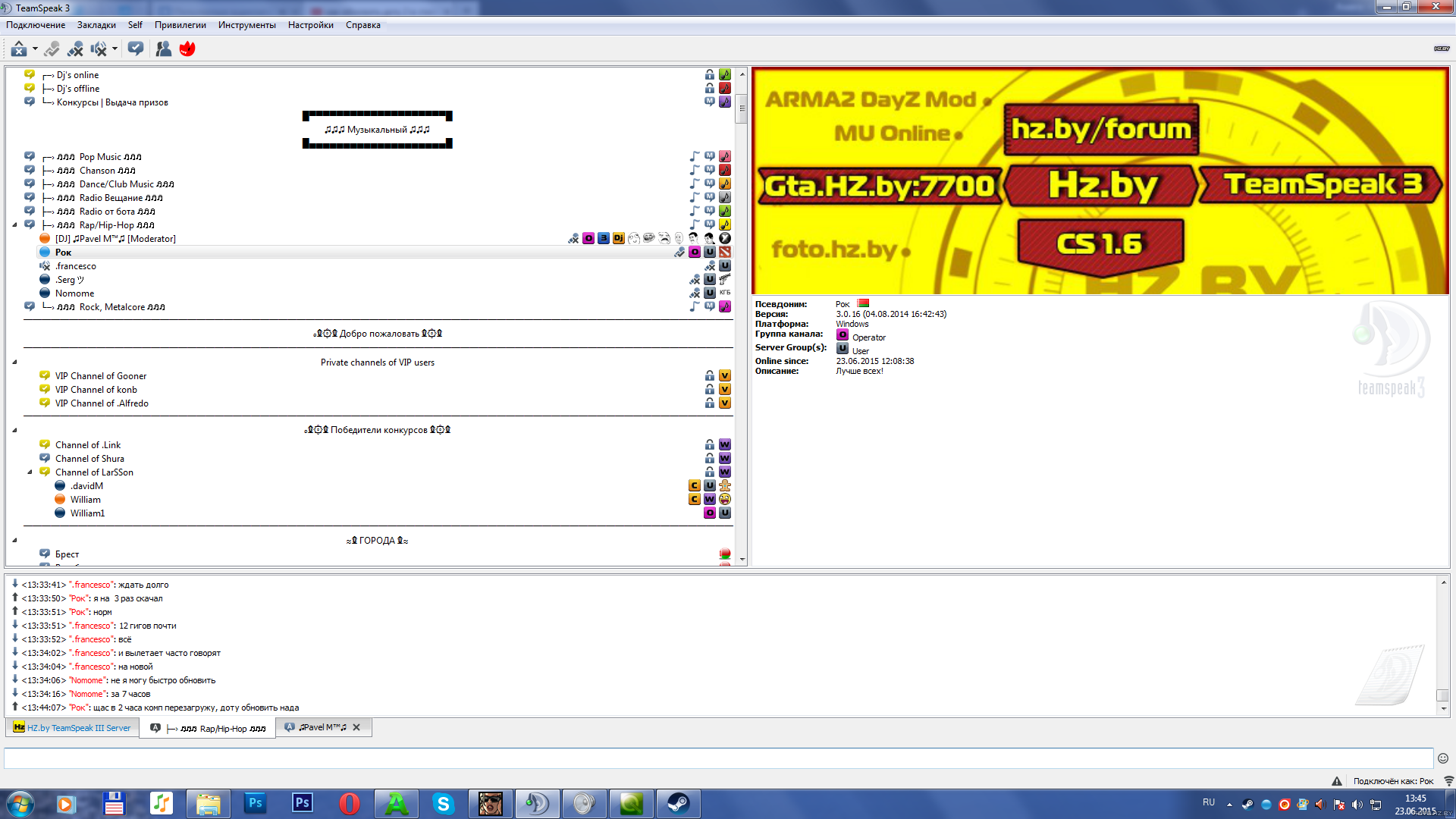
Task: Click the connection signal icon in status bar
Action: pyautogui.click(x=1448, y=781)
